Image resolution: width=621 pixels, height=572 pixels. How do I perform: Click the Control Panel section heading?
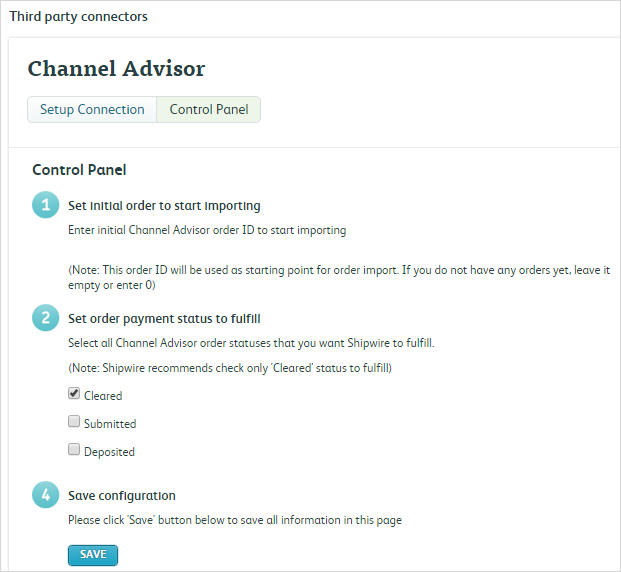pos(79,170)
